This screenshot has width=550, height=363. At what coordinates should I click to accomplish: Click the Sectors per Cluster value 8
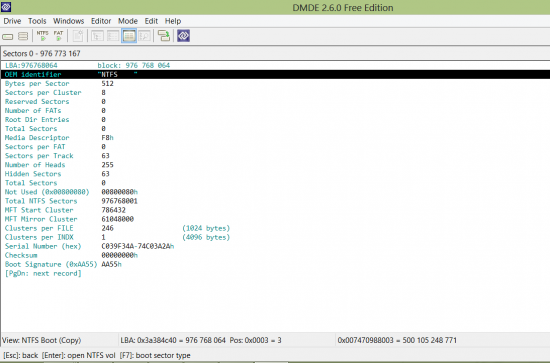(103, 93)
